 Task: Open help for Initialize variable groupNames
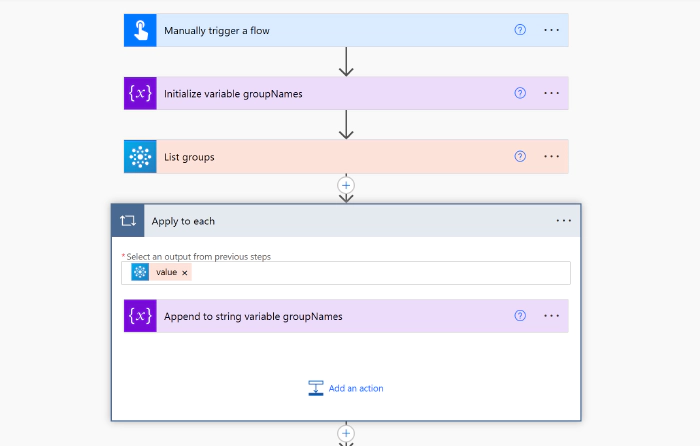[520, 93]
